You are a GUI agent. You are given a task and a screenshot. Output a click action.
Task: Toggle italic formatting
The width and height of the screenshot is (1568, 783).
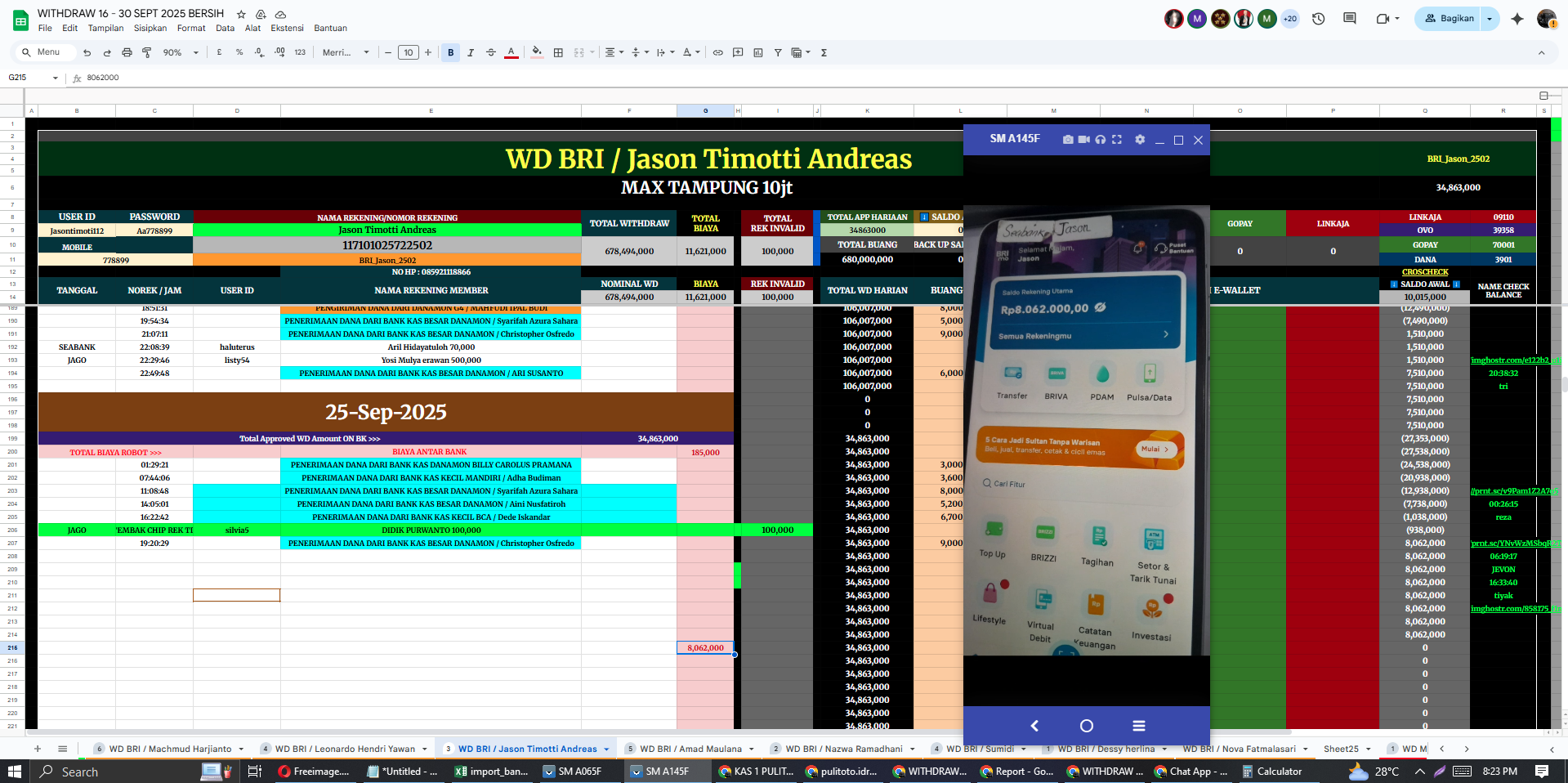[471, 52]
